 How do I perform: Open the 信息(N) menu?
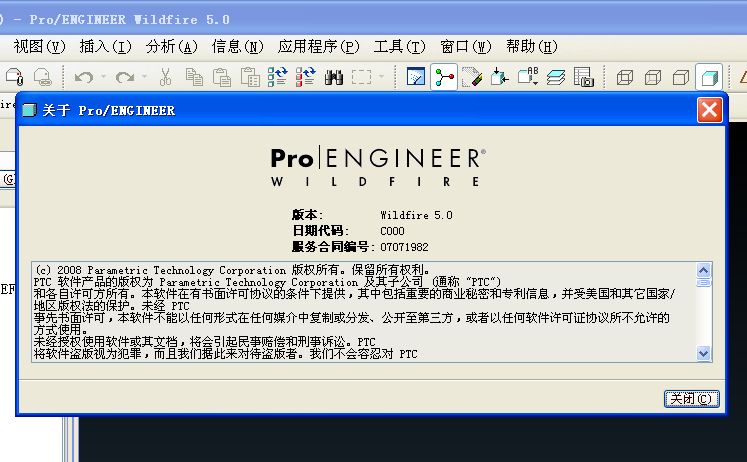(237, 47)
